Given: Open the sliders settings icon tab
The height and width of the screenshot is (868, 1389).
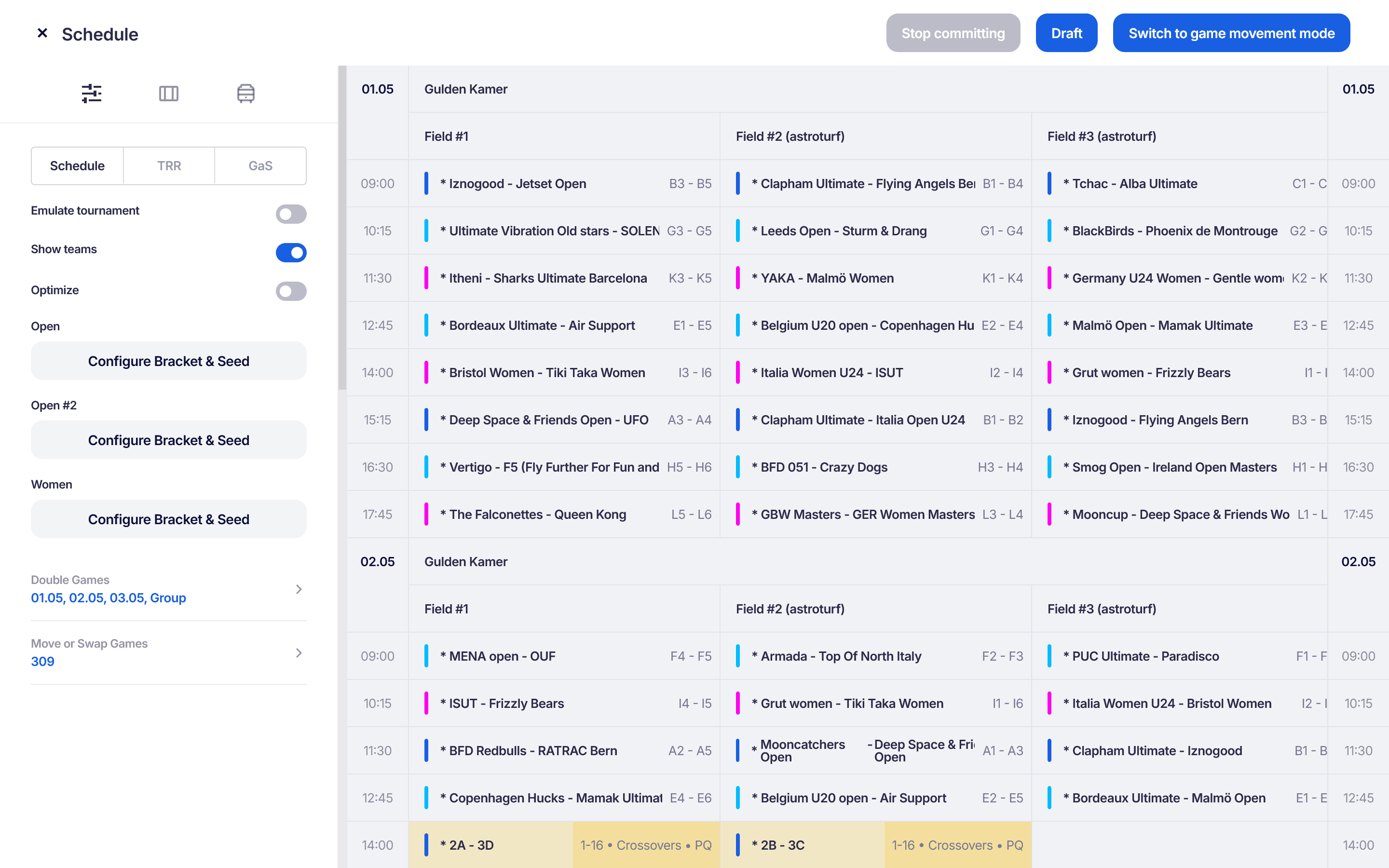Looking at the screenshot, I should (x=91, y=93).
